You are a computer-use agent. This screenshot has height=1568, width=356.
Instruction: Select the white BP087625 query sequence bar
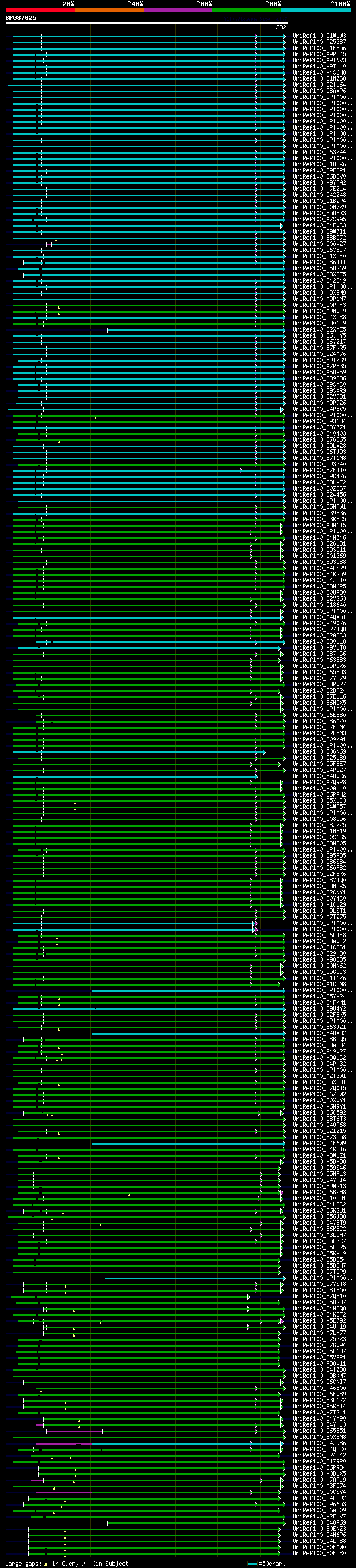click(147, 22)
